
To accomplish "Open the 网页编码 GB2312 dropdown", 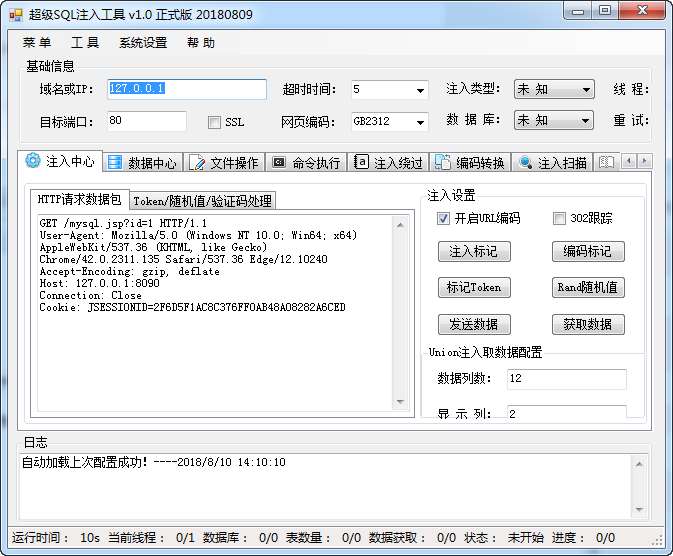I will (420, 122).
